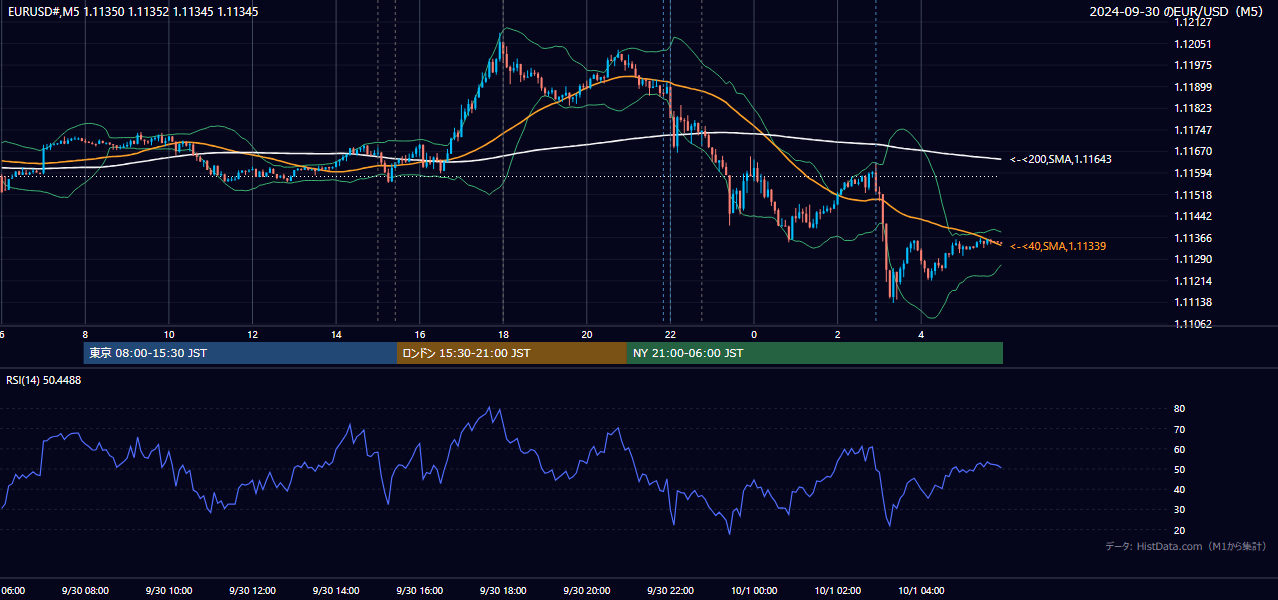Click bottom date label 9/30 22:00
Screen dimensions: 1278x600
point(671,591)
